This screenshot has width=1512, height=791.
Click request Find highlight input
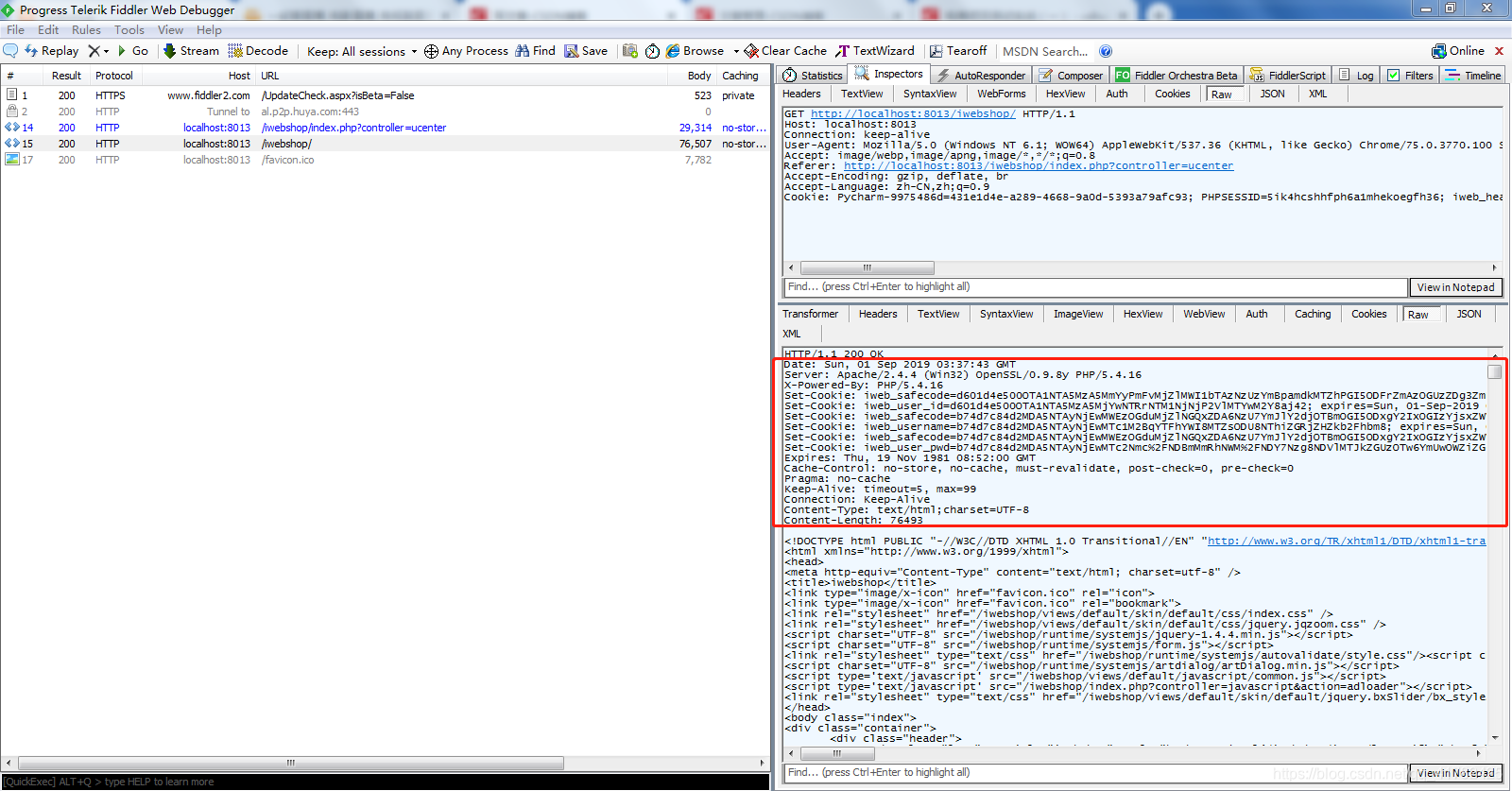coord(1095,287)
